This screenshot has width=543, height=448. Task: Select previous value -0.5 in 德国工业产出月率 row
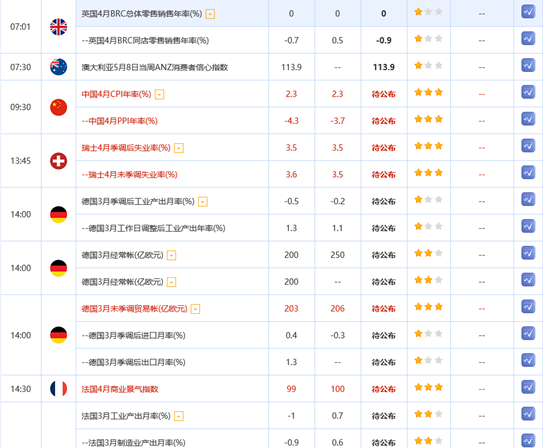(x=291, y=201)
